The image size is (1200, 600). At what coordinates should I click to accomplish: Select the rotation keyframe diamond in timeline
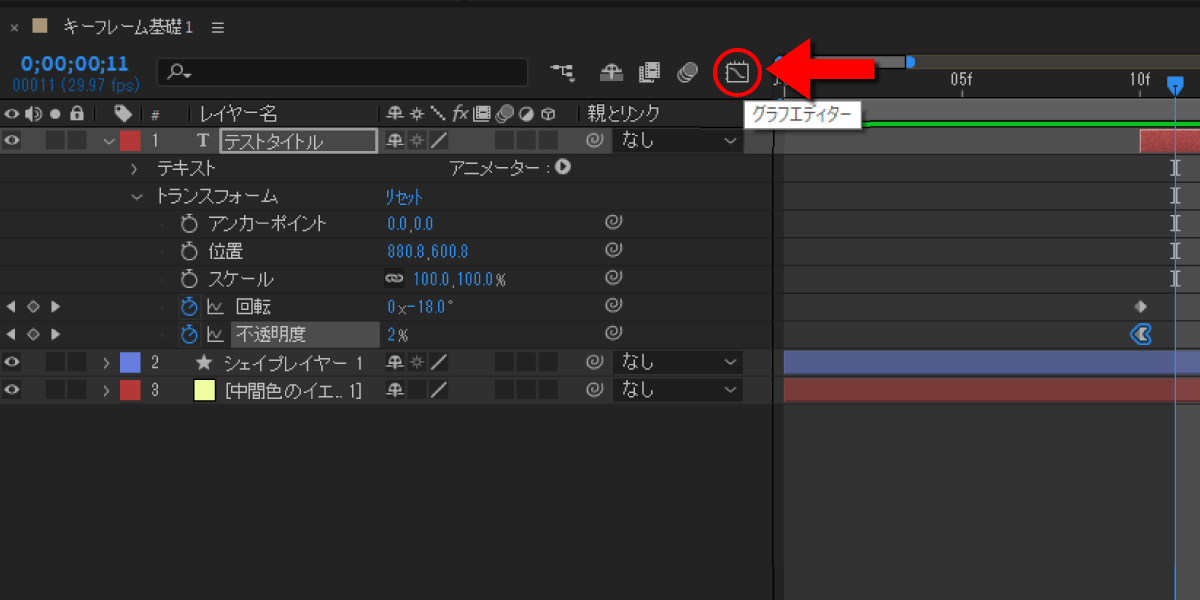pyautogui.click(x=1140, y=307)
